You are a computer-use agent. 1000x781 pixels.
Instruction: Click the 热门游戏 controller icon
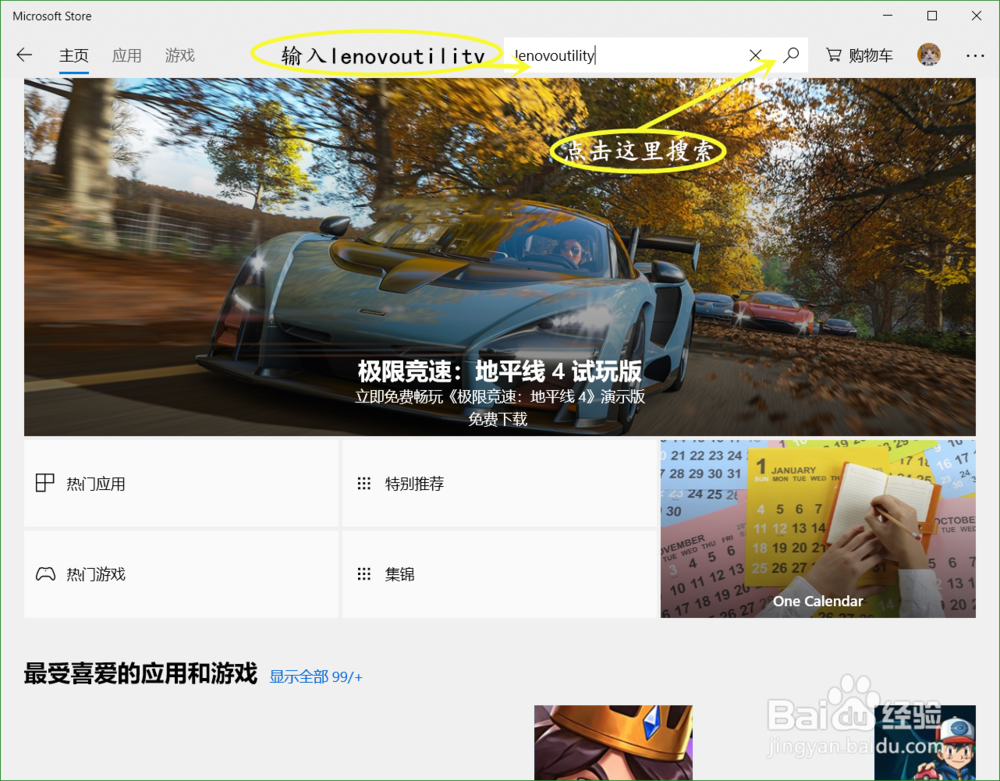45,573
